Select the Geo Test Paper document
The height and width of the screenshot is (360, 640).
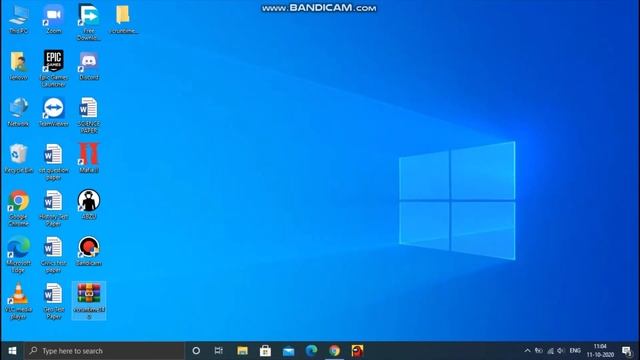tap(53, 301)
